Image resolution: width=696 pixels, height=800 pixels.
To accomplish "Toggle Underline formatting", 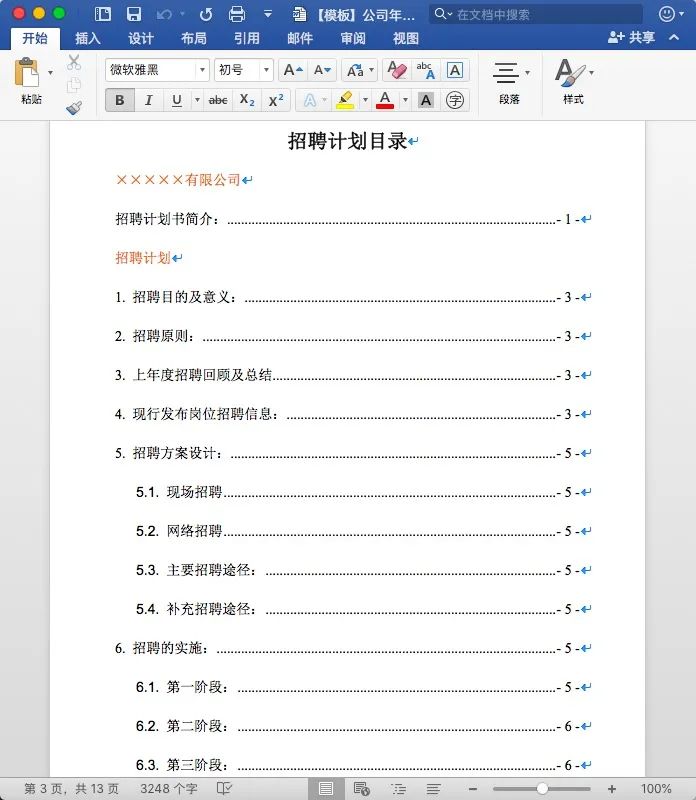I will click(x=177, y=100).
